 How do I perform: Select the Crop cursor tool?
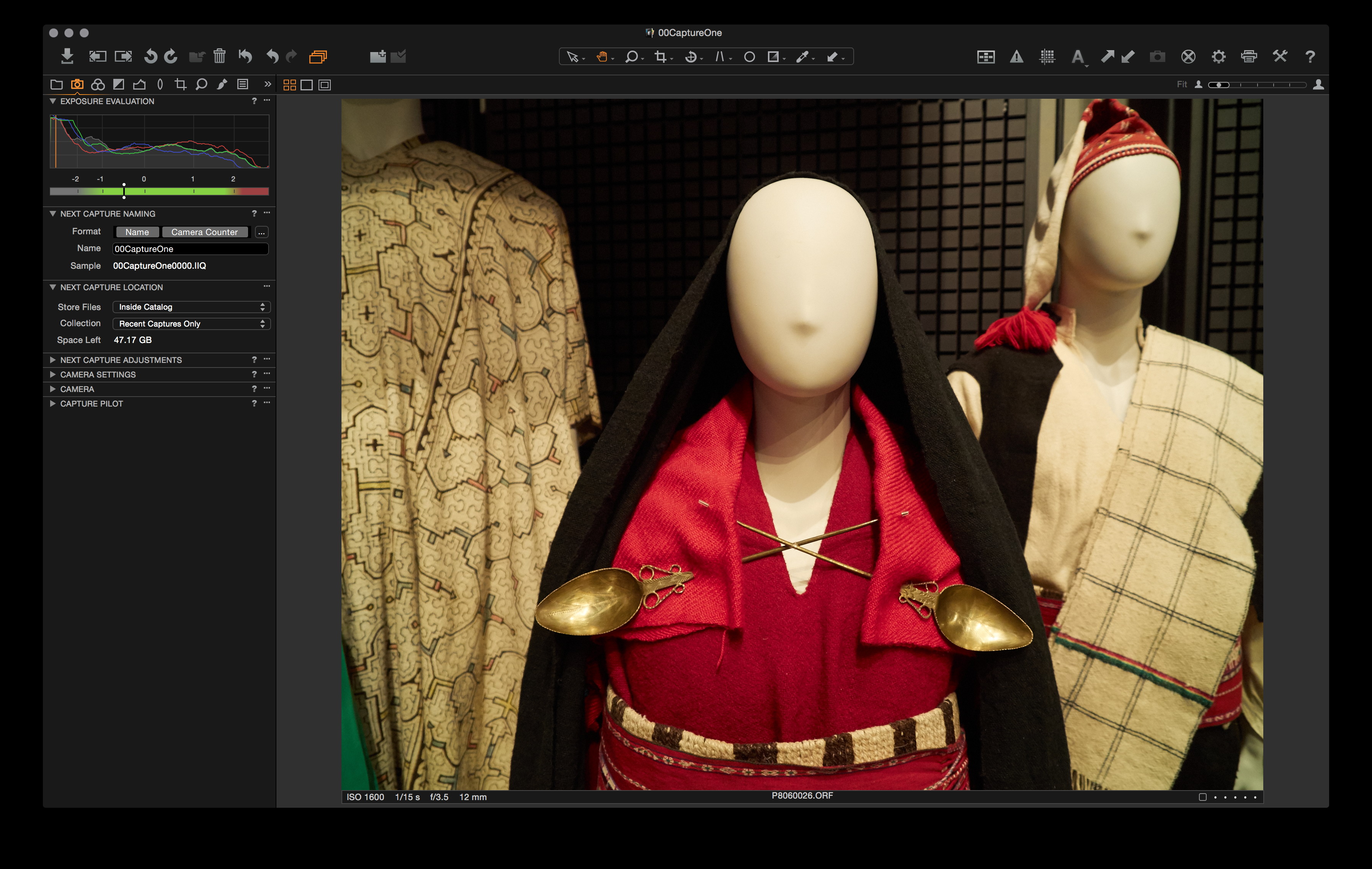pyautogui.click(x=660, y=56)
